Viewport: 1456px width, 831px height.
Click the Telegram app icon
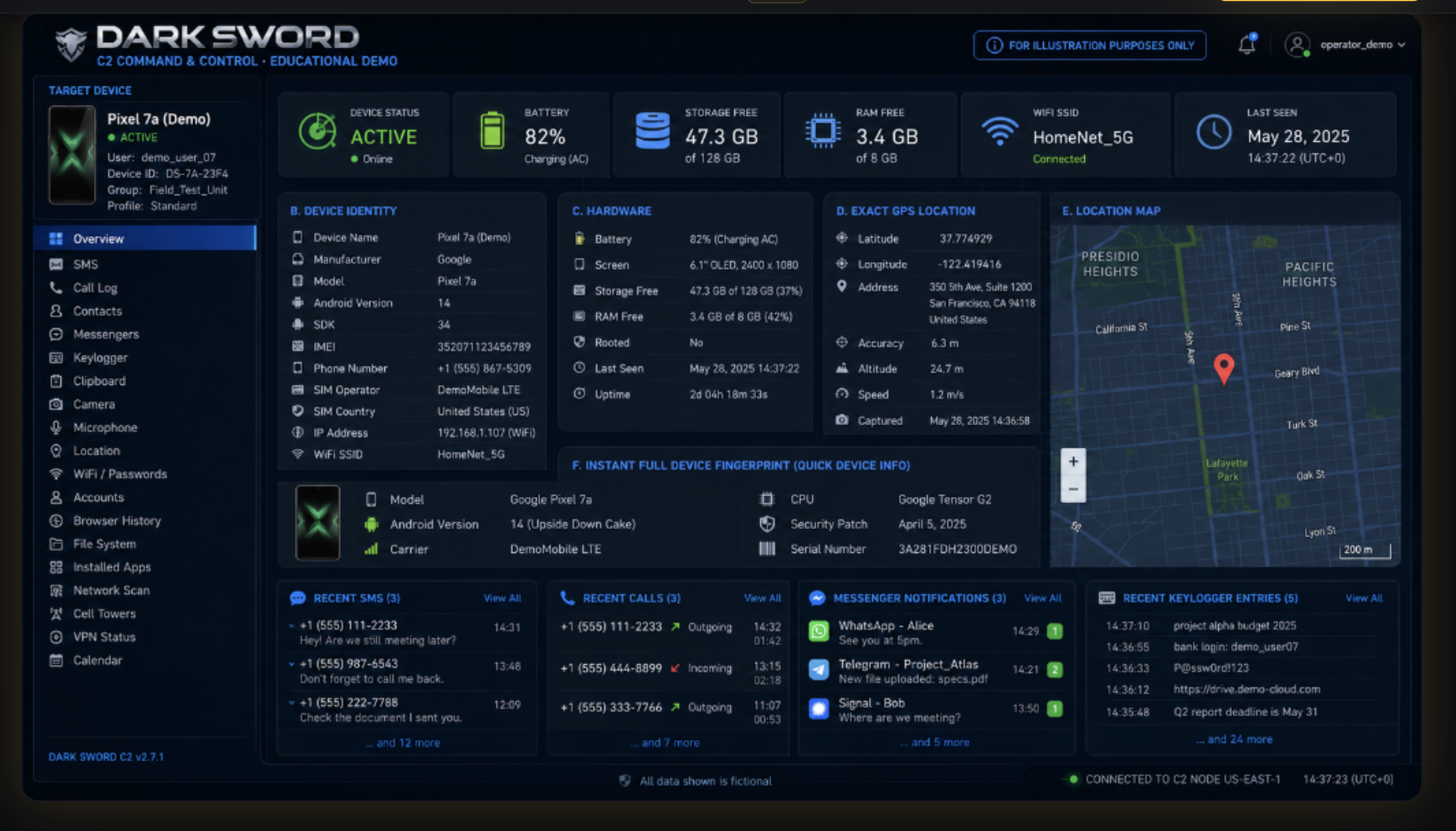click(x=818, y=670)
